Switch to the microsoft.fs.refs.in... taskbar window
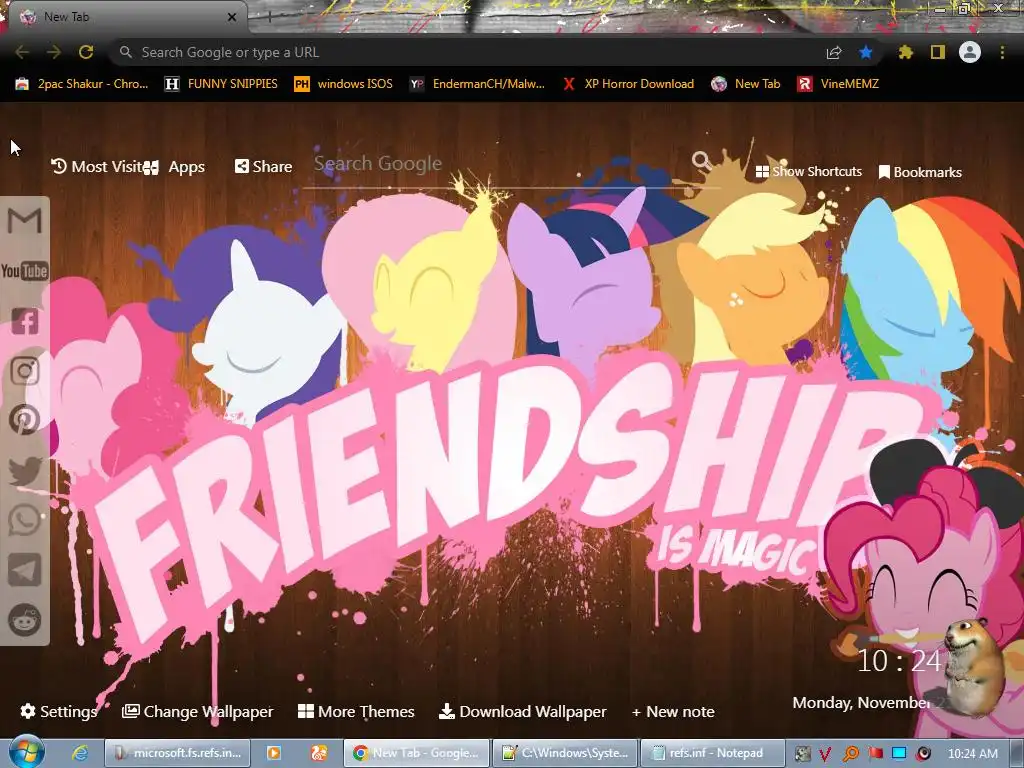Viewport: 1024px width, 768px height. pos(179,753)
